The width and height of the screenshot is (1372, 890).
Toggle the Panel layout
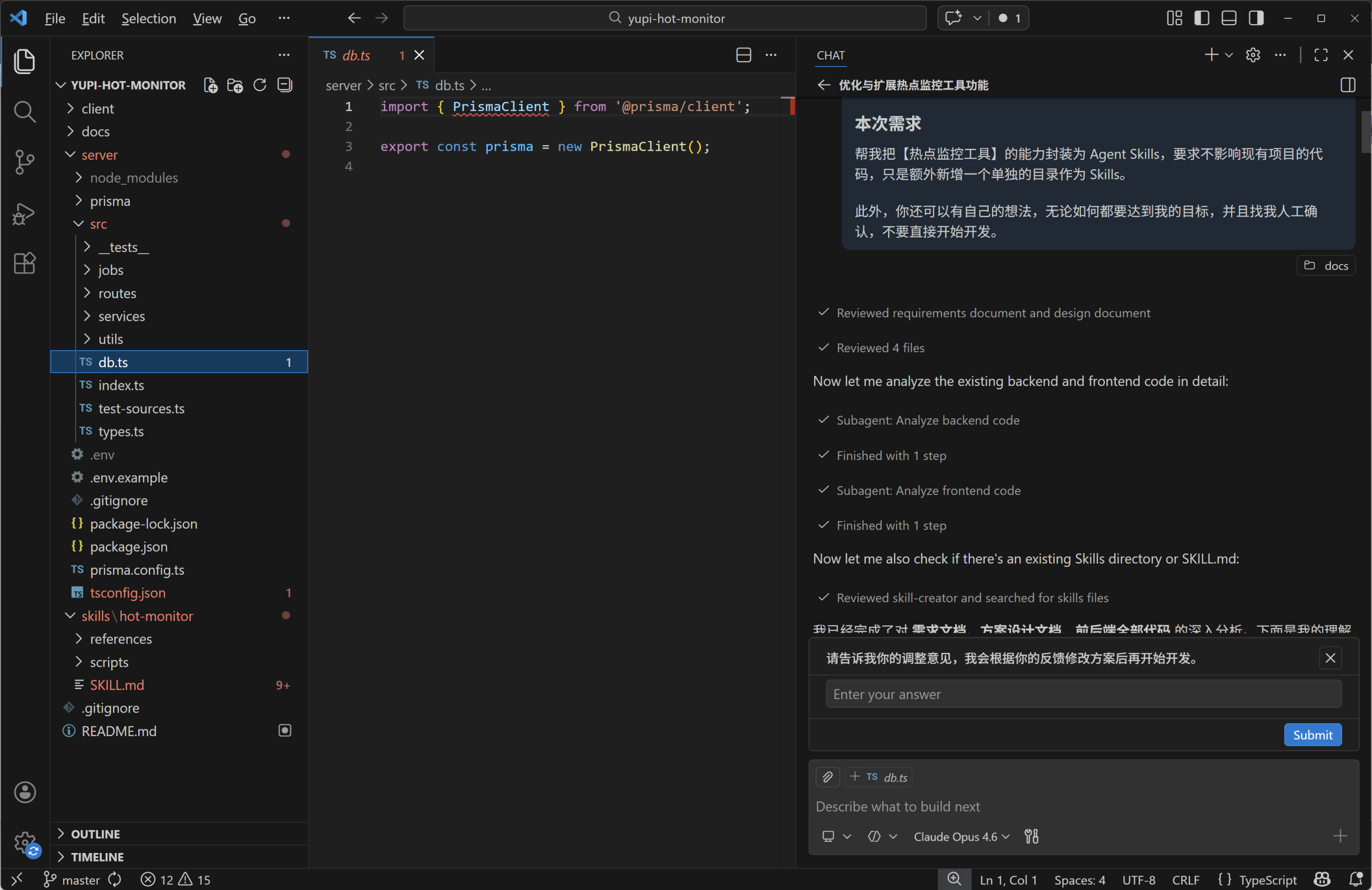1228,18
